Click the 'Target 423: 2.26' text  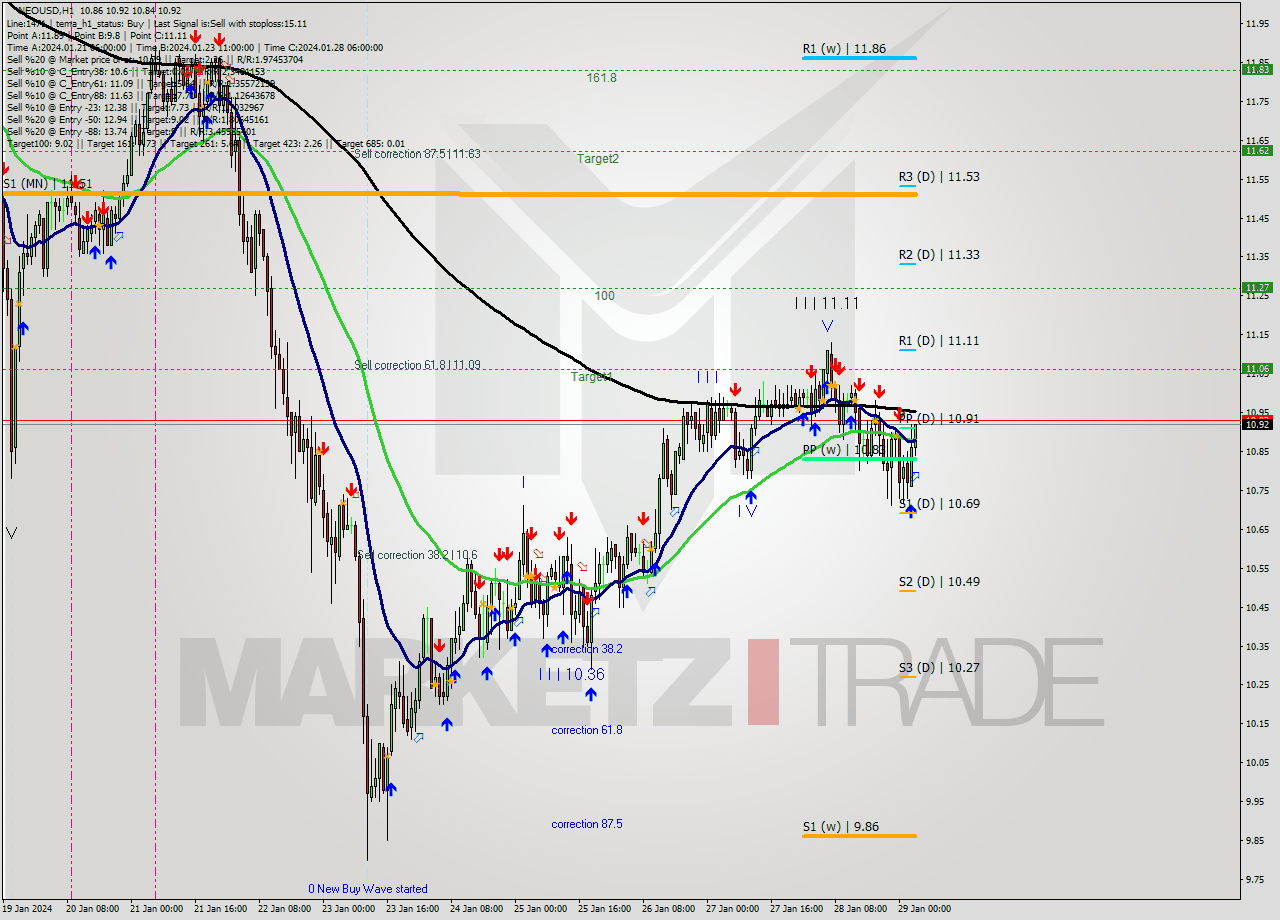(x=290, y=143)
